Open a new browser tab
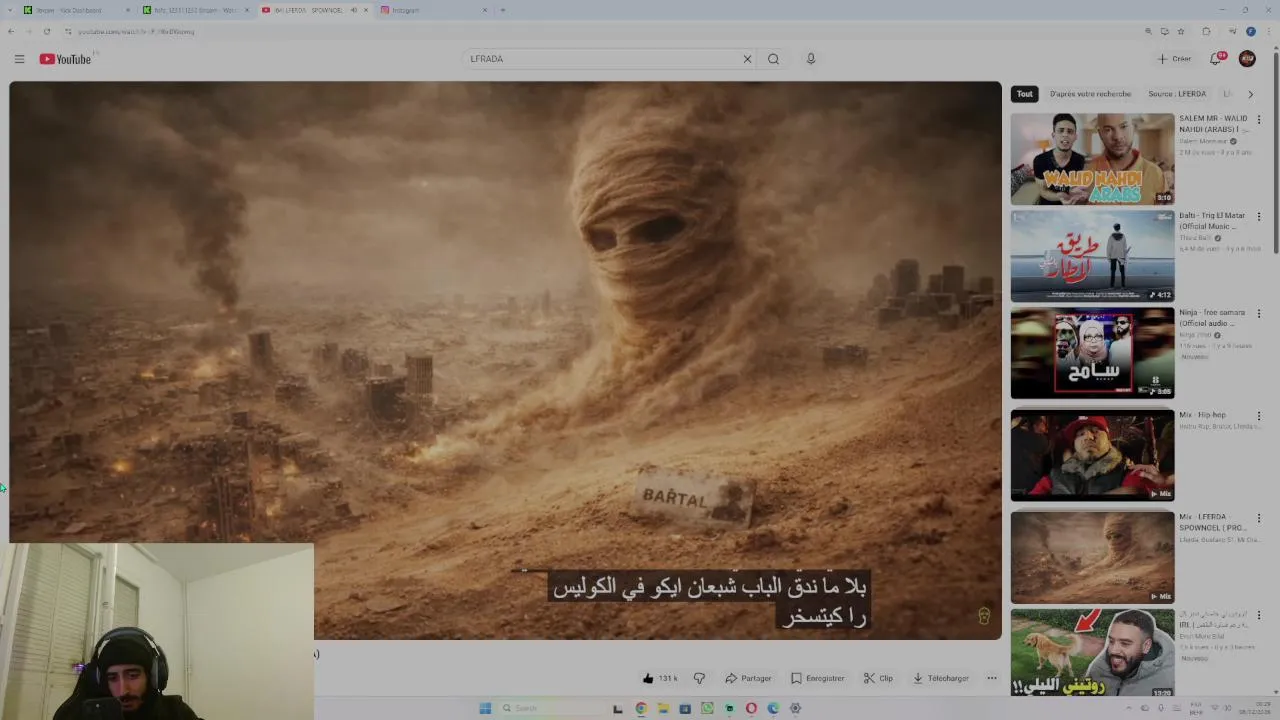1280x720 pixels. [x=502, y=10]
